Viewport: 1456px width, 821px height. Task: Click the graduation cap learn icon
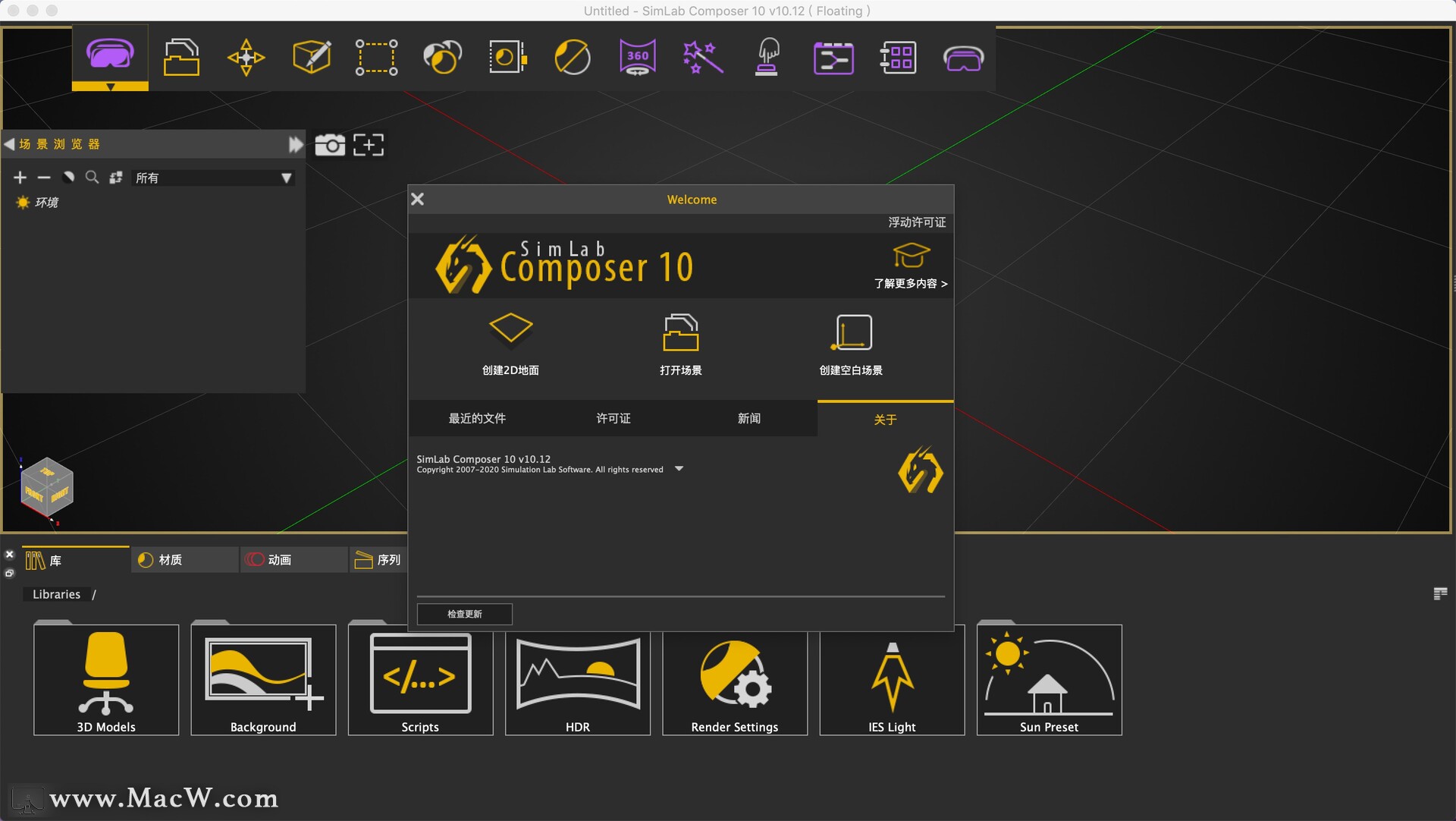coord(911,256)
